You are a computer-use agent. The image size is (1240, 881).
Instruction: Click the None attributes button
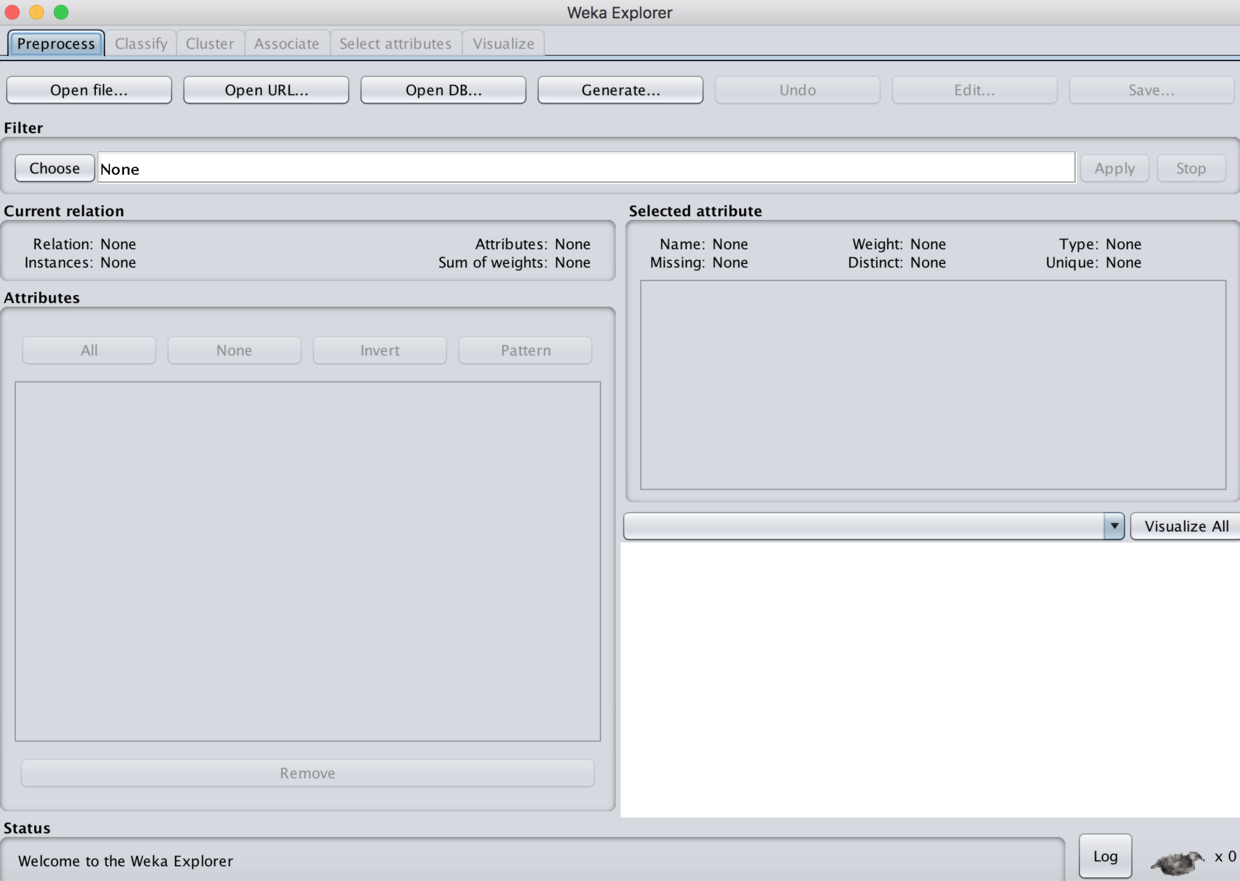tap(234, 350)
